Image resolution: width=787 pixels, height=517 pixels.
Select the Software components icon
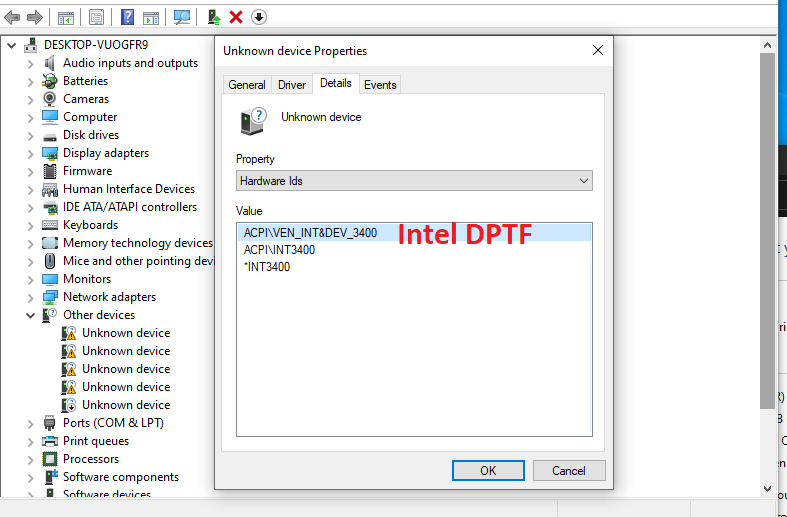(51, 477)
